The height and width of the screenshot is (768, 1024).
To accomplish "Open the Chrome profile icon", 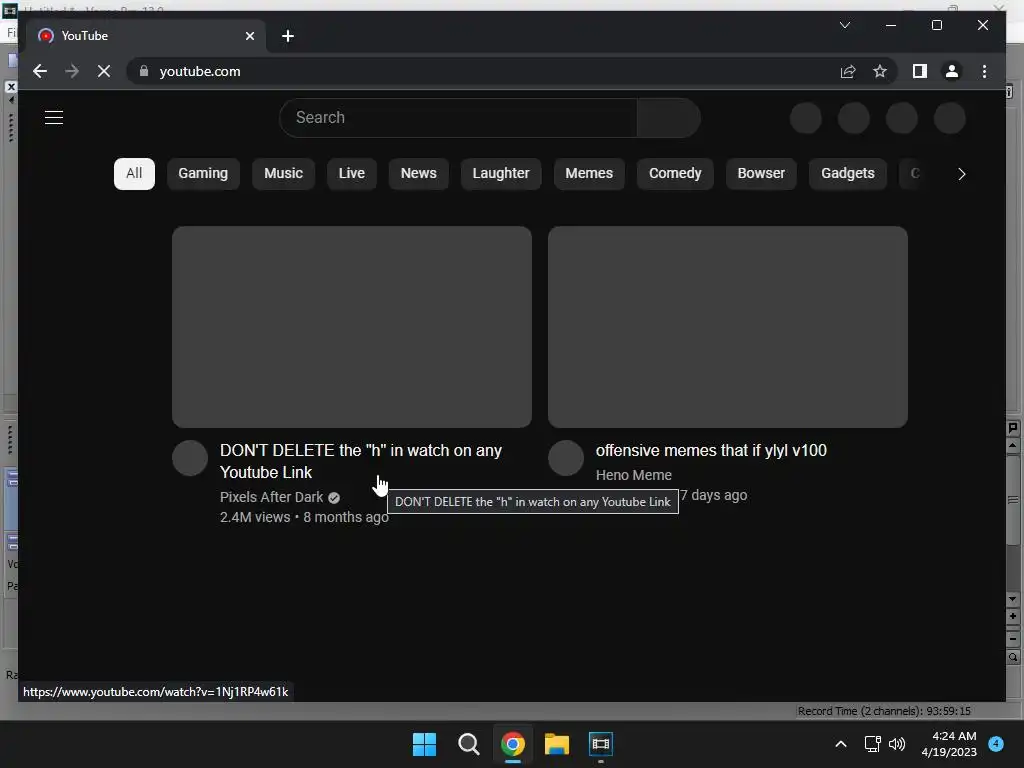I will pos(952,71).
